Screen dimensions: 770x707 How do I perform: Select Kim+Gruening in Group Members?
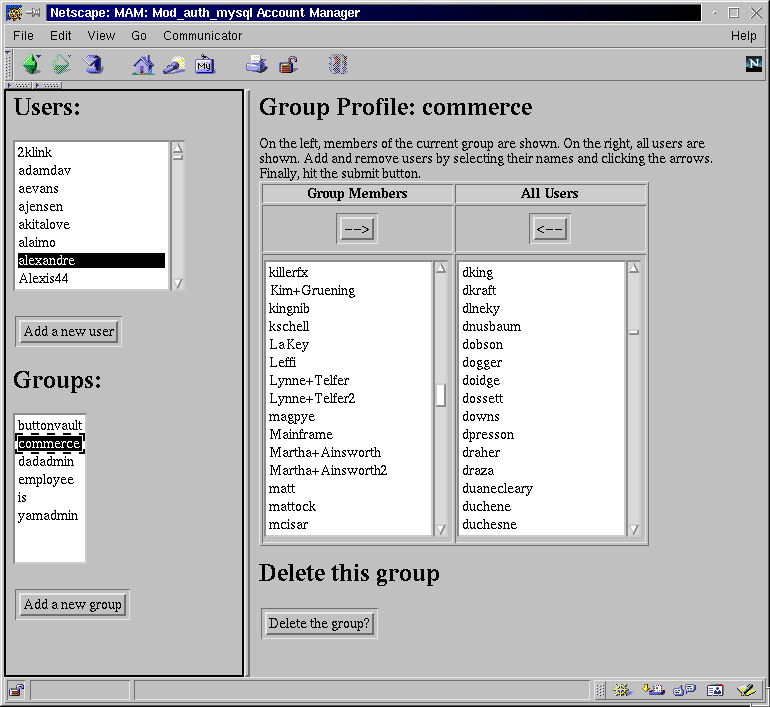tap(349, 290)
